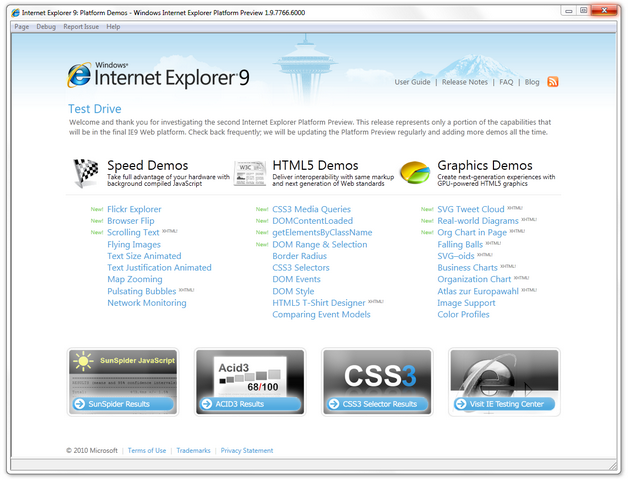Image resolution: width=628 pixels, height=480 pixels.
Task: Open the Org Chart in Page demo
Action: (472, 232)
